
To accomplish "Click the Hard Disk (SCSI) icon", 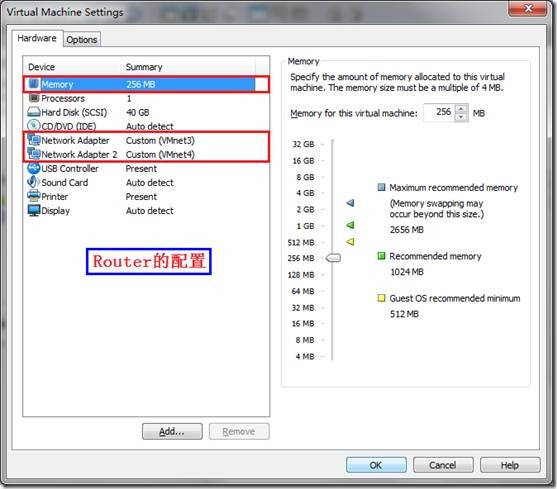I will [x=34, y=112].
